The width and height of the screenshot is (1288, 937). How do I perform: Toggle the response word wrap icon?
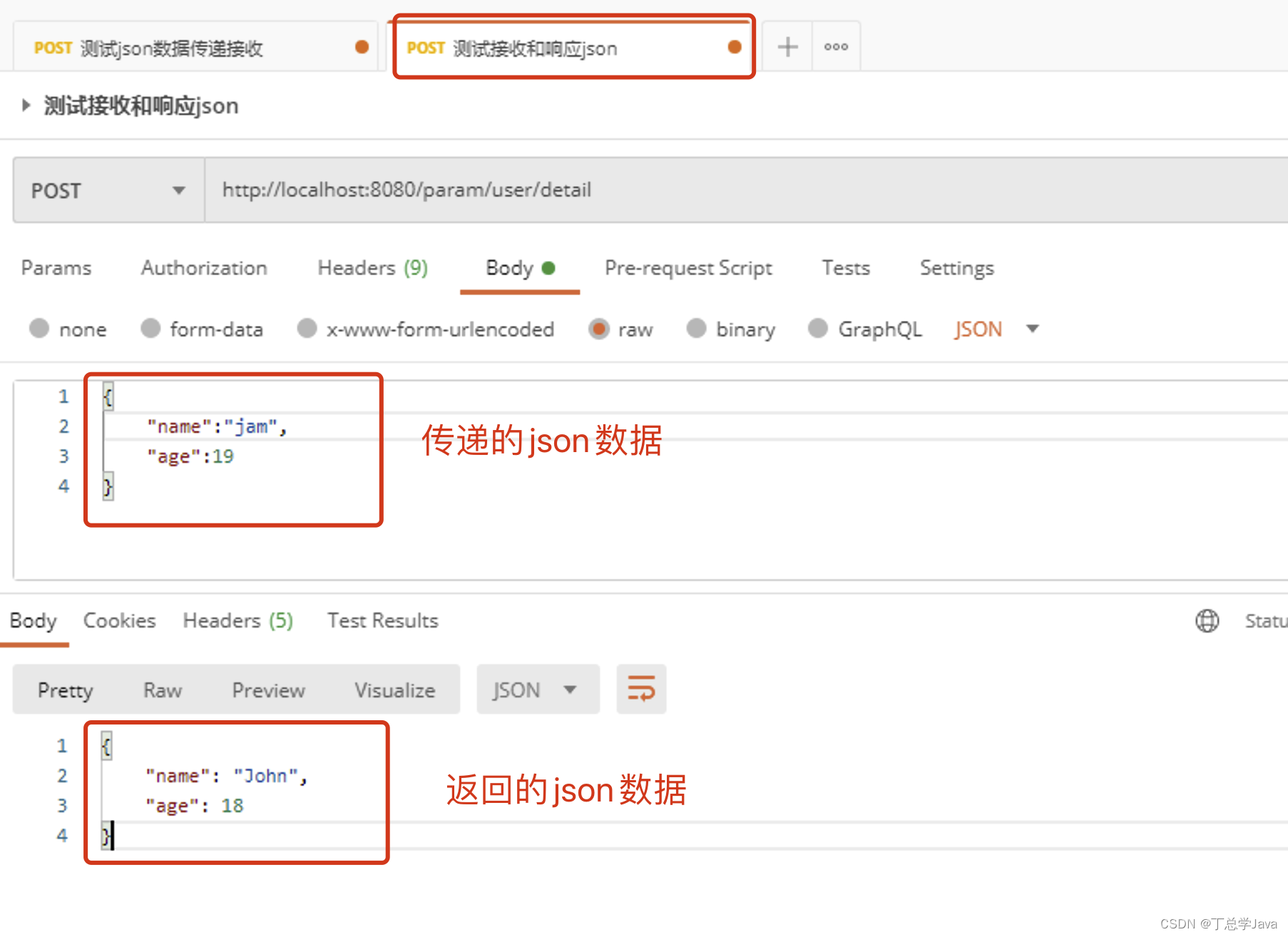click(641, 690)
